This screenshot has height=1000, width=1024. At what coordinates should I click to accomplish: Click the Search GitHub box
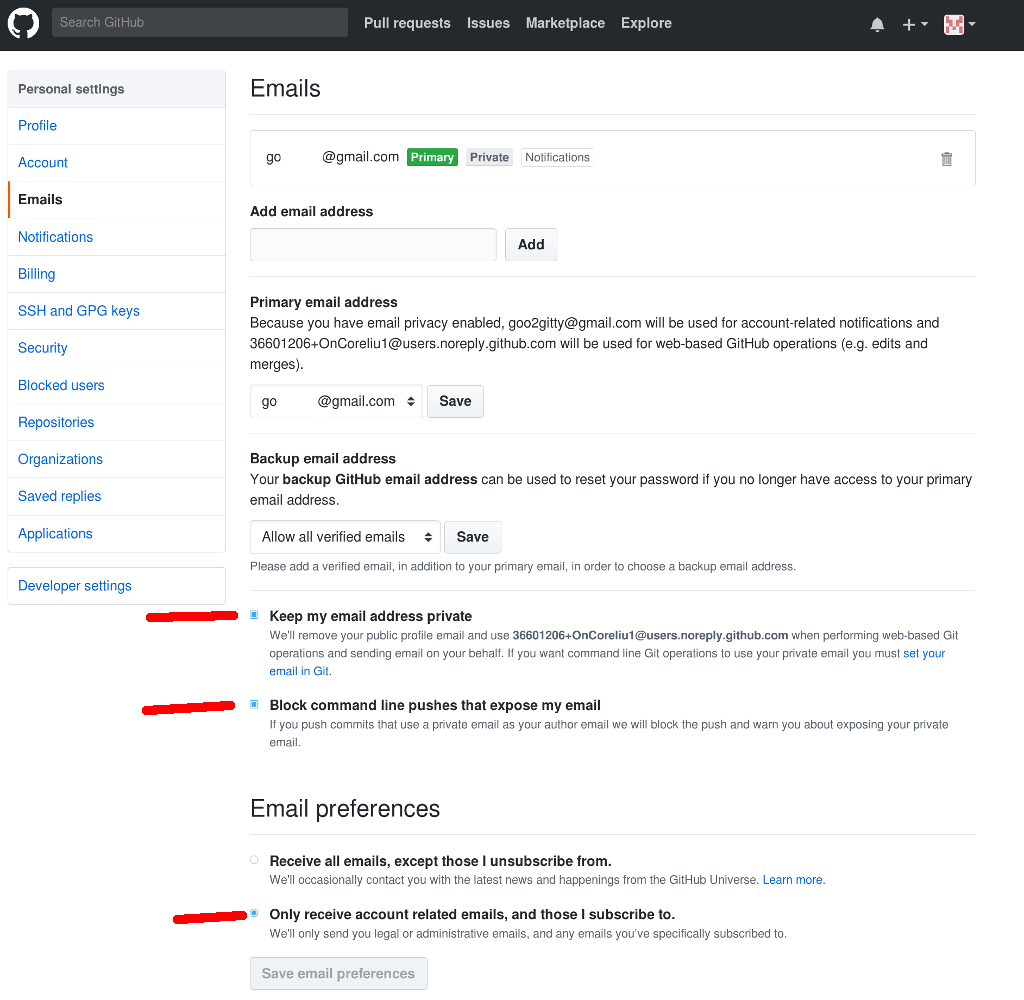(200, 22)
